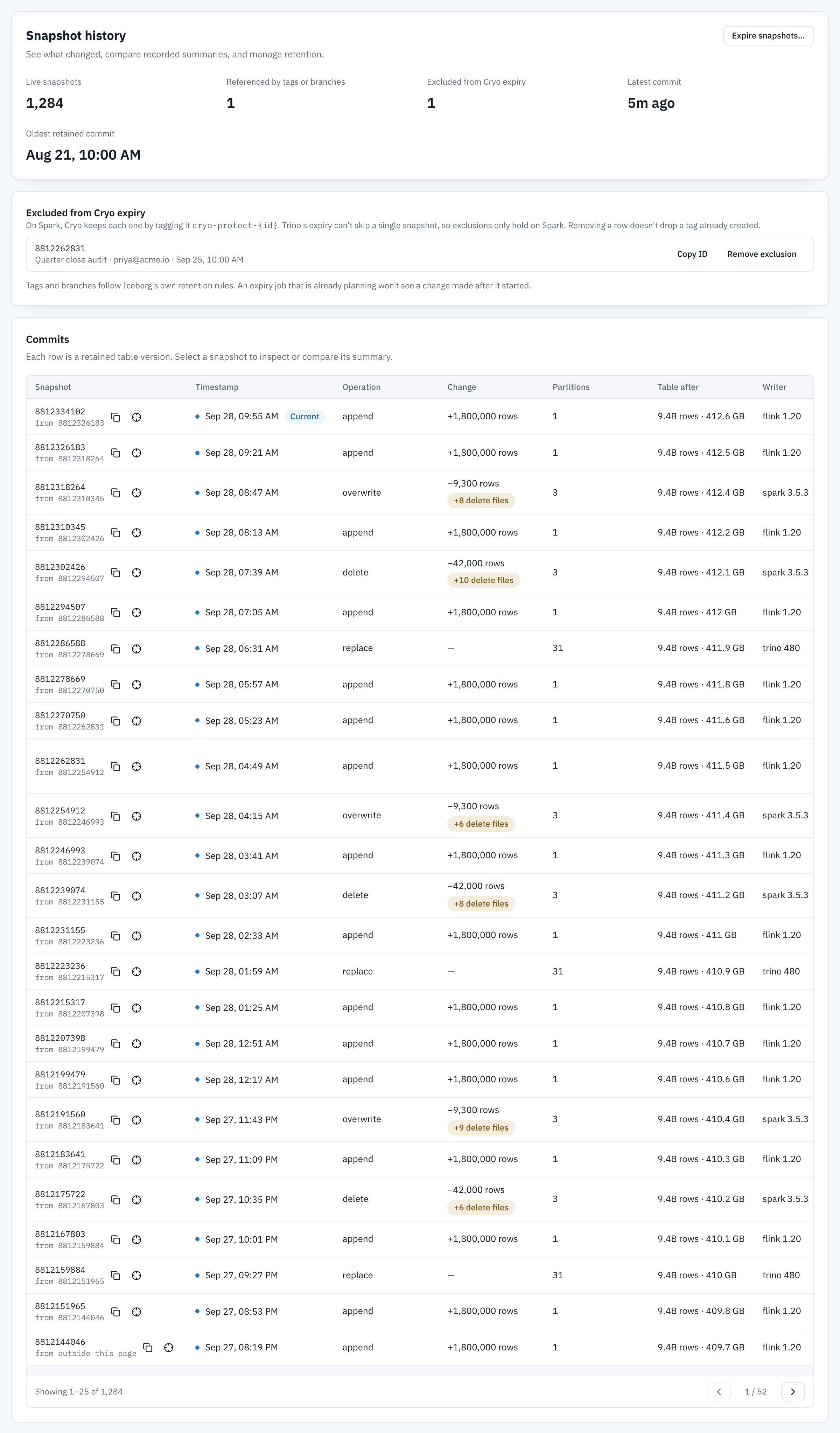Click the crosshair icon on row 8812302426
This screenshot has height=1433, width=840.
click(x=136, y=573)
